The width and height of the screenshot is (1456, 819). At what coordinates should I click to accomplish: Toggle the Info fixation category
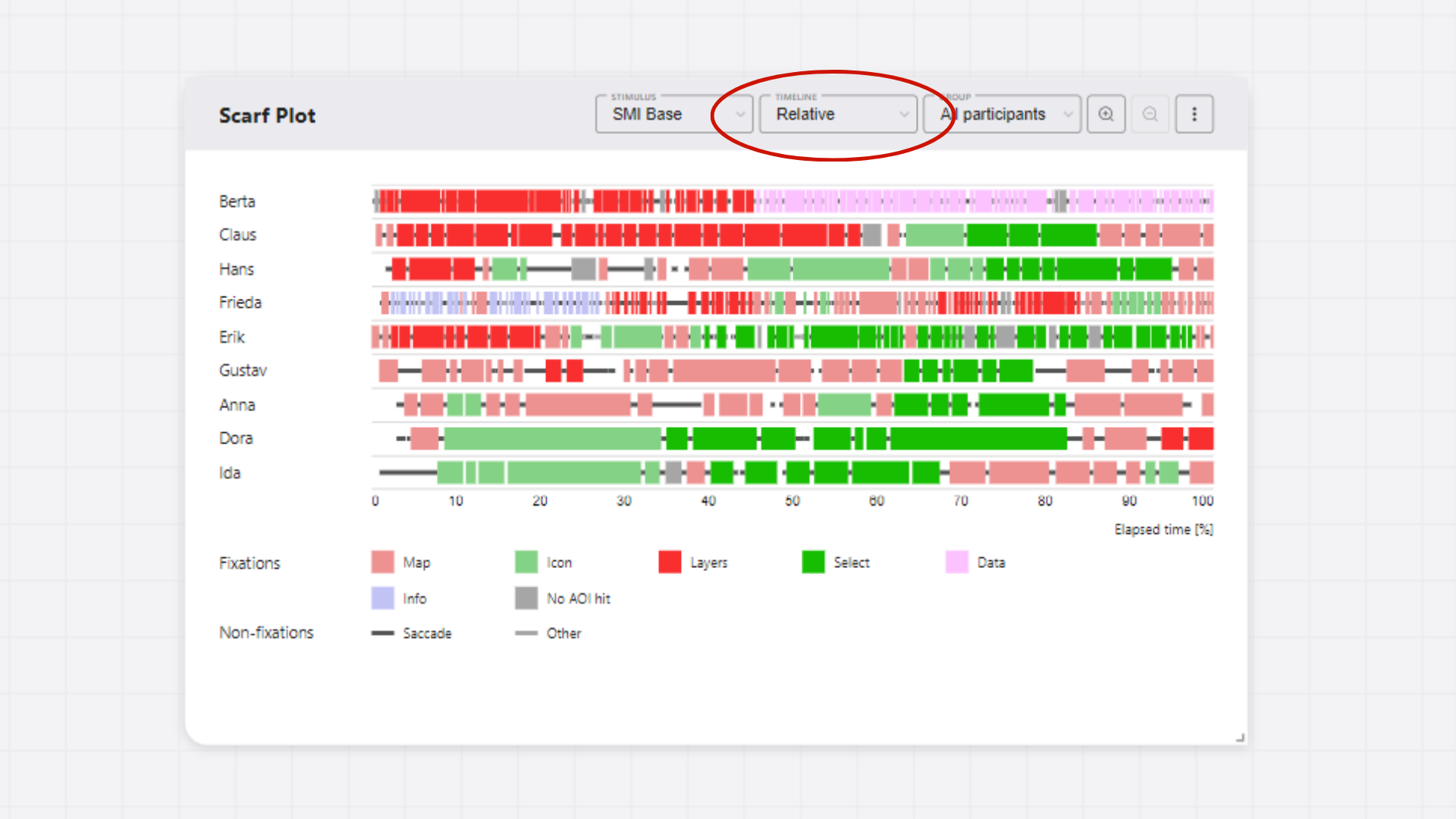tap(381, 598)
